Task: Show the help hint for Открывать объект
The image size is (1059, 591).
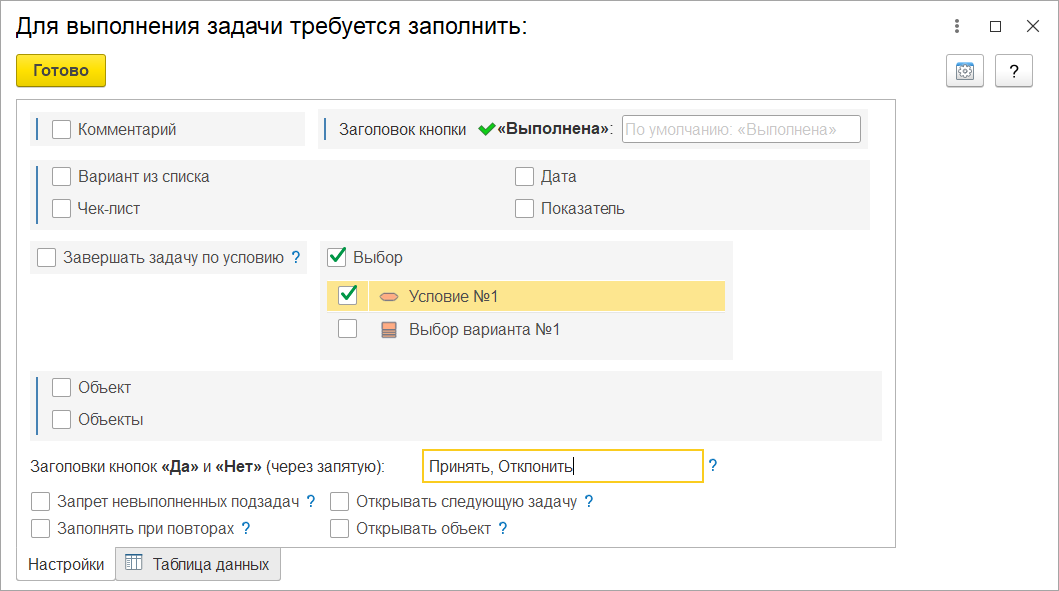Action: [502, 528]
